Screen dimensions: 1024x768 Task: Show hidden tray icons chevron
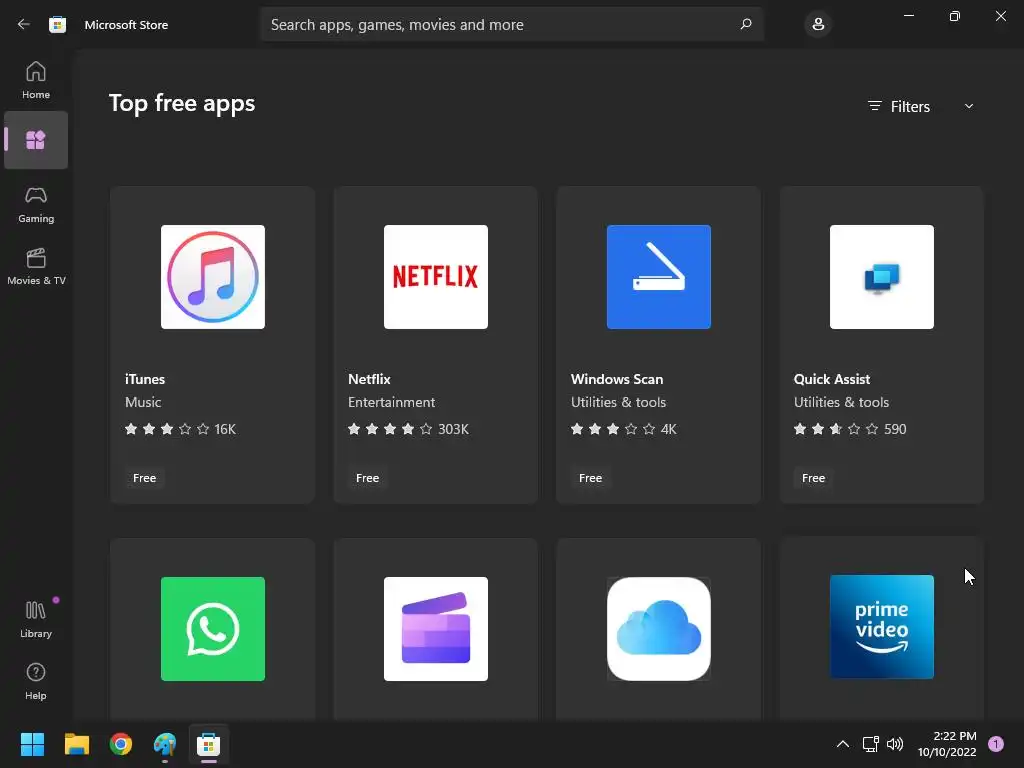pos(843,744)
